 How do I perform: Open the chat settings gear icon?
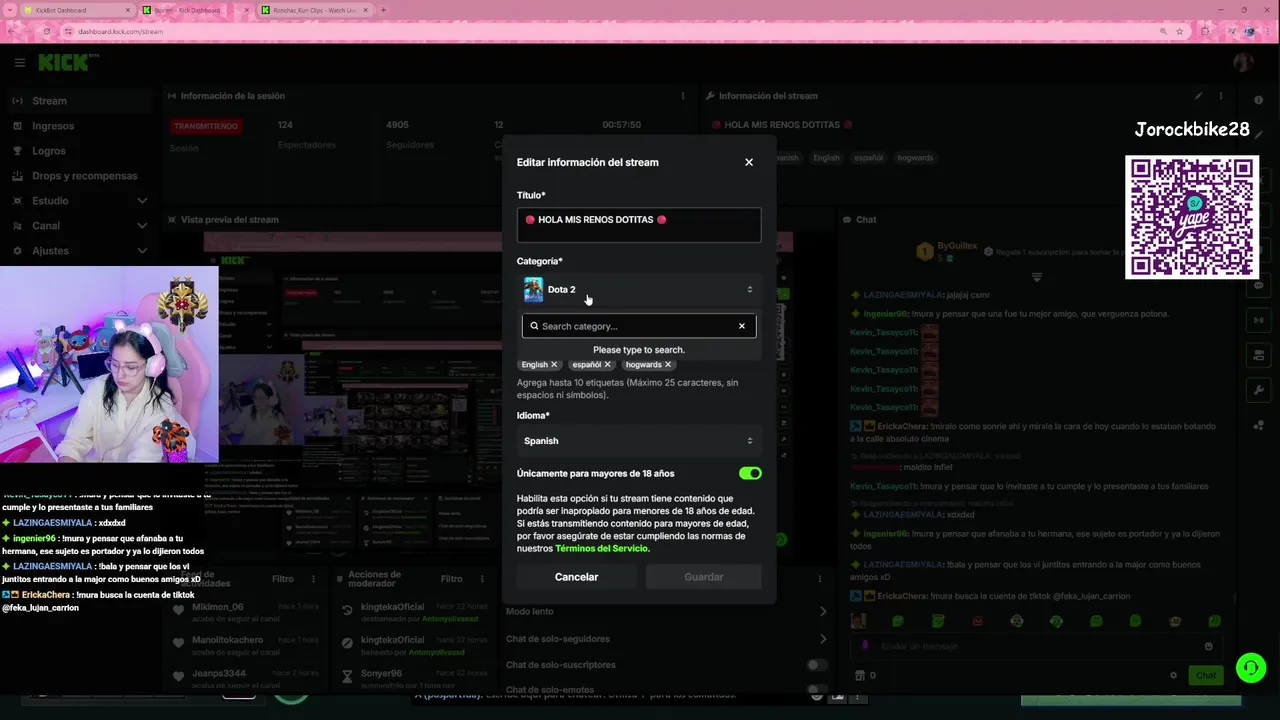[x=1174, y=675]
